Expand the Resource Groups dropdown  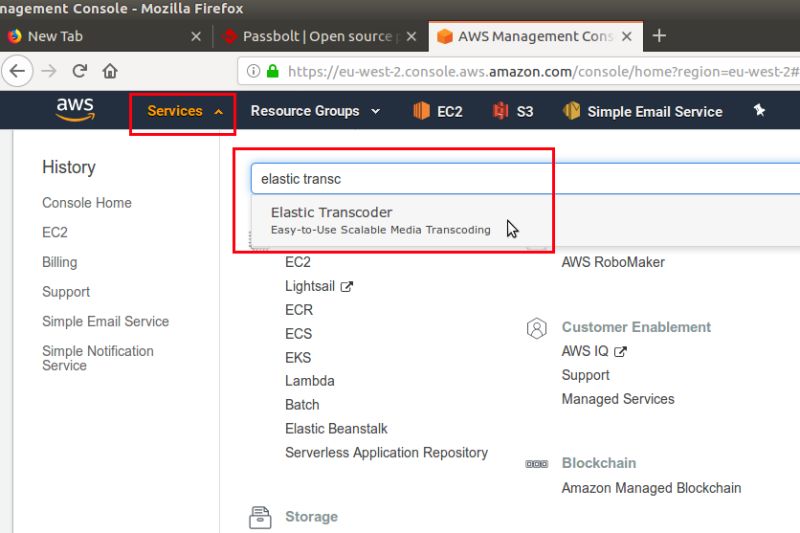[315, 111]
